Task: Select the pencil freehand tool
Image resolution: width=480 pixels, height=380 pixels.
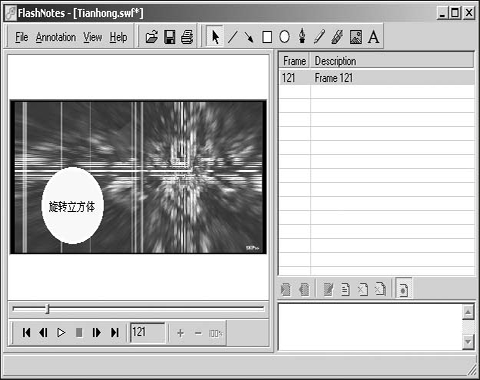Action: coord(319,37)
